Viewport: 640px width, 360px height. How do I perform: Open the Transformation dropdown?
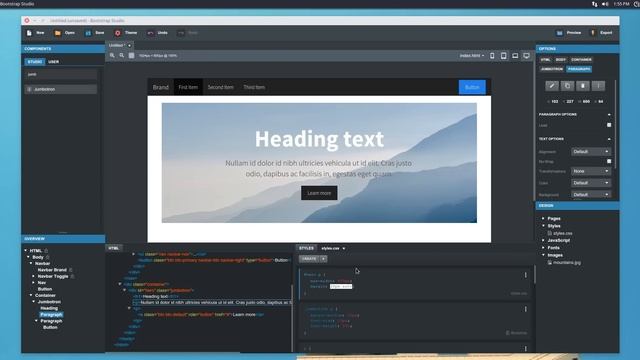point(591,171)
